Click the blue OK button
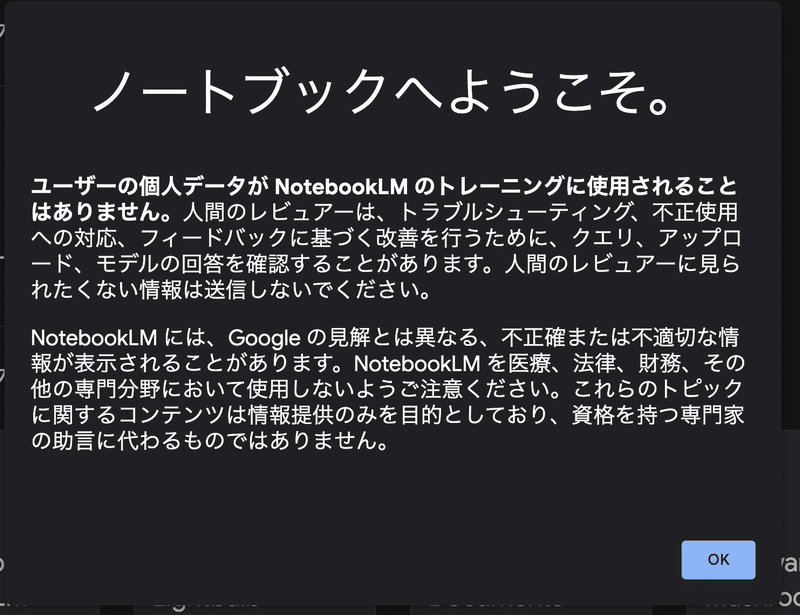 click(x=718, y=559)
